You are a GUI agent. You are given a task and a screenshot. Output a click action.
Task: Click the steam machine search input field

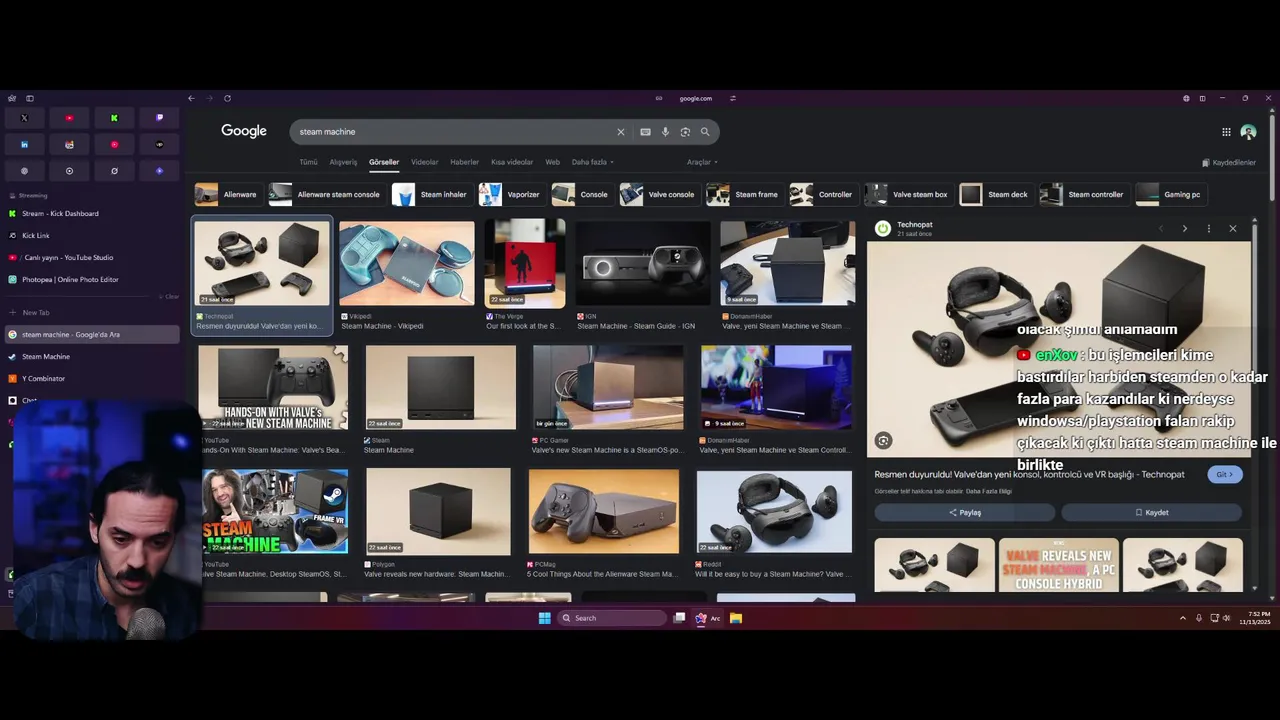point(455,132)
